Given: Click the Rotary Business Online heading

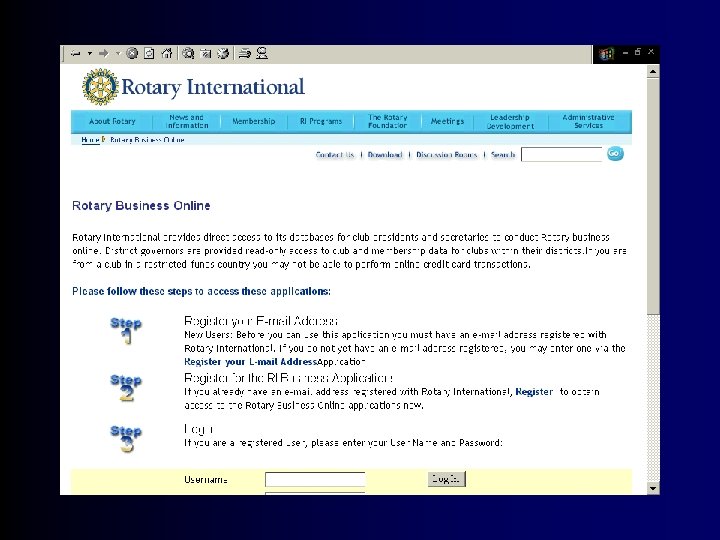Looking at the screenshot, I should pyautogui.click(x=141, y=206).
